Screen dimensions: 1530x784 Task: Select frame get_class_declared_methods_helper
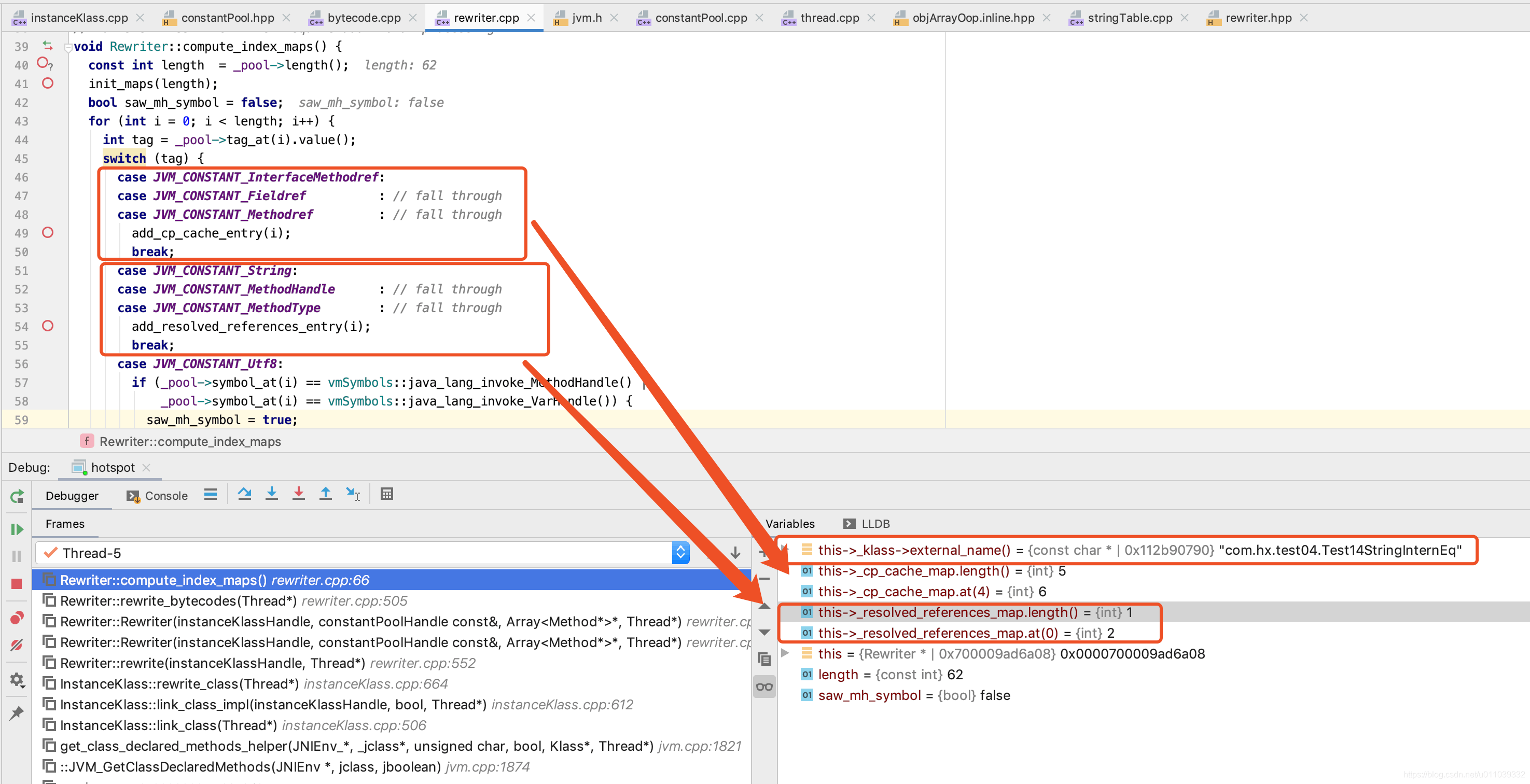(x=392, y=746)
